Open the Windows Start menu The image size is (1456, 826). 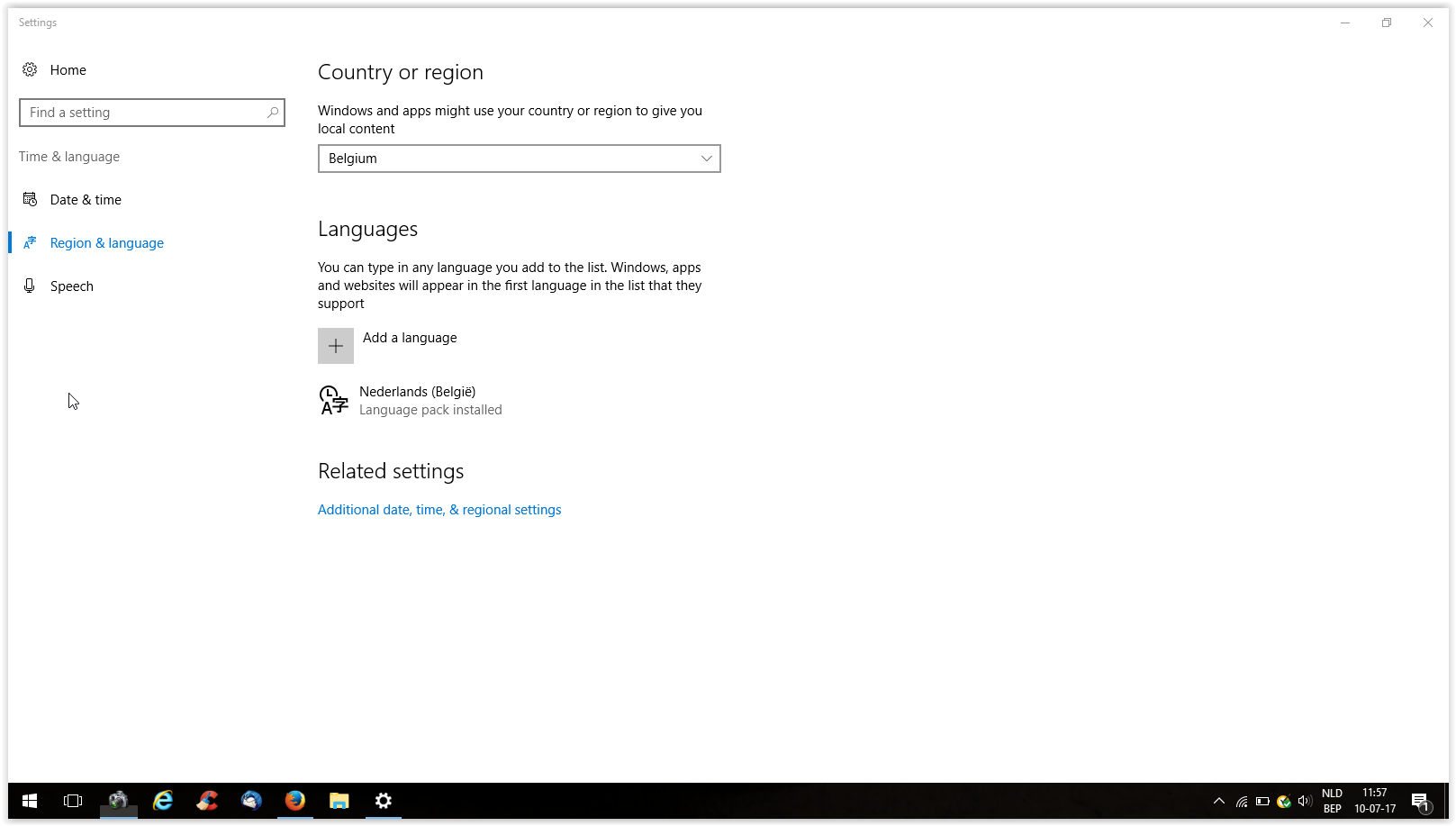pyautogui.click(x=30, y=801)
